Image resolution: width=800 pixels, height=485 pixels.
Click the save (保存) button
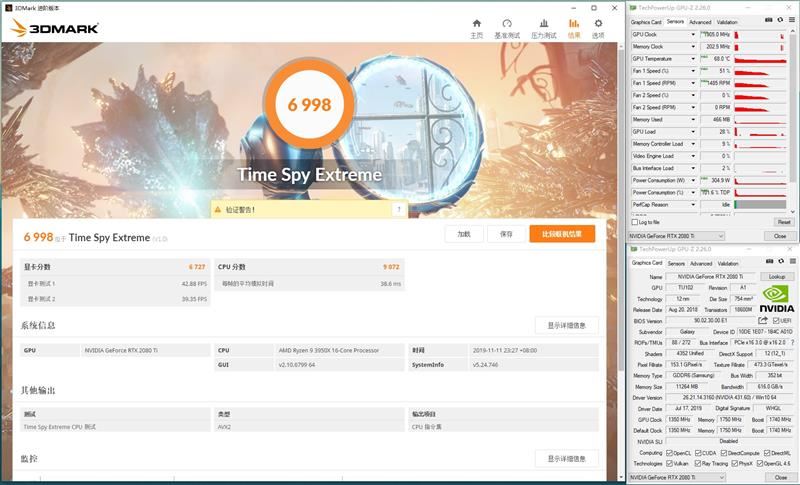click(506, 234)
